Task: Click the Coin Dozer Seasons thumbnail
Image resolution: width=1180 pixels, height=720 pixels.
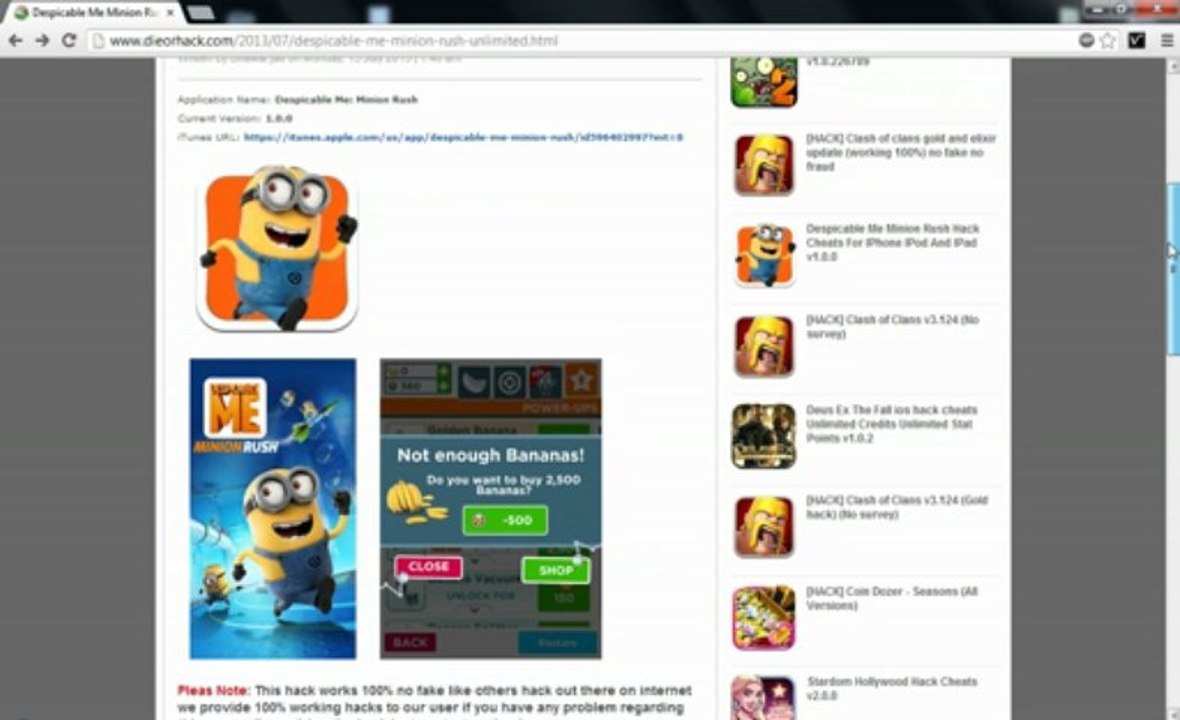Action: [x=764, y=618]
